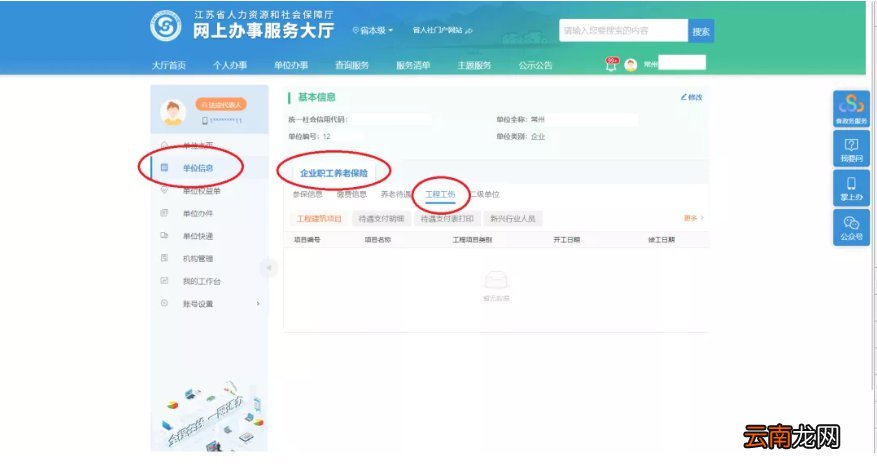Select the 待遇支付明细 sub-tab button
This screenshot has width=877, height=465.
[x=381, y=218]
